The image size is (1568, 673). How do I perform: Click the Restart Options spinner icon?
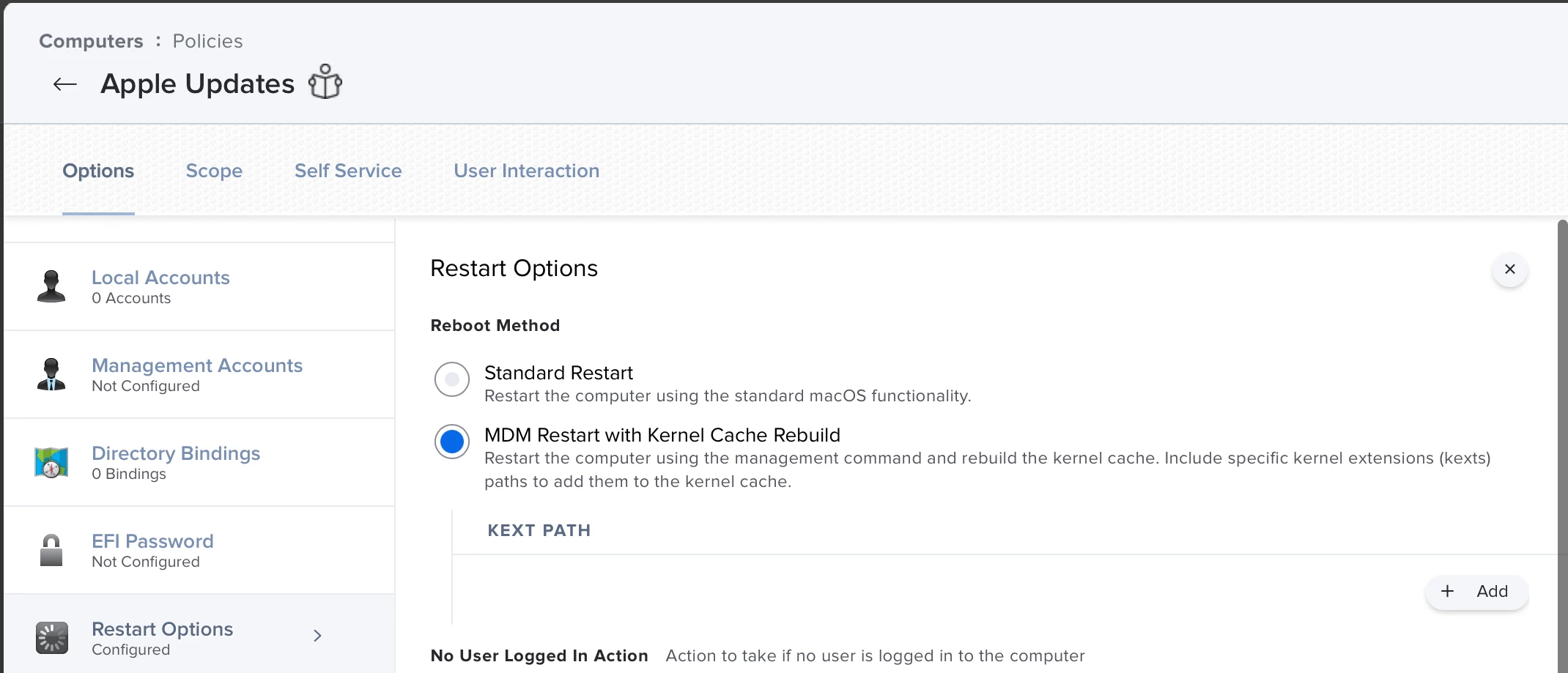pyautogui.click(x=51, y=638)
